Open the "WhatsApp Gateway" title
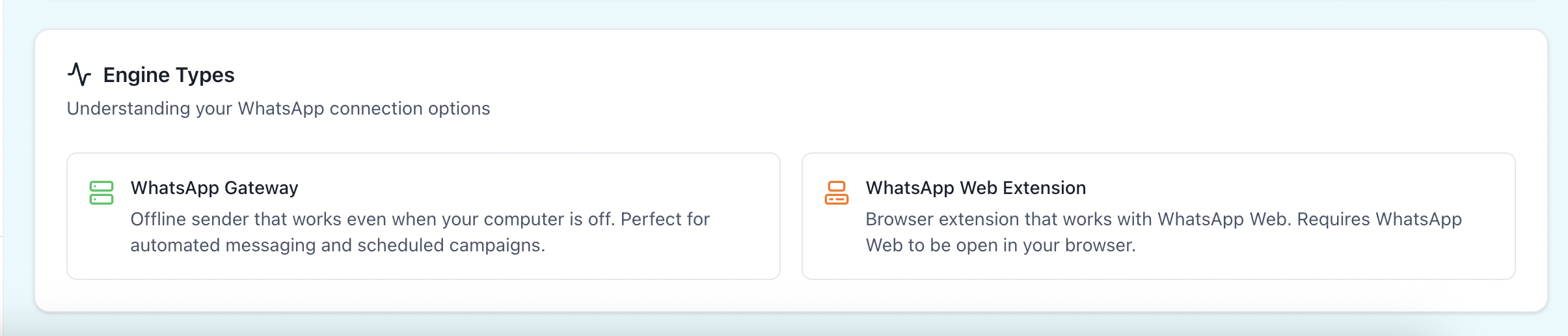 [x=214, y=188]
